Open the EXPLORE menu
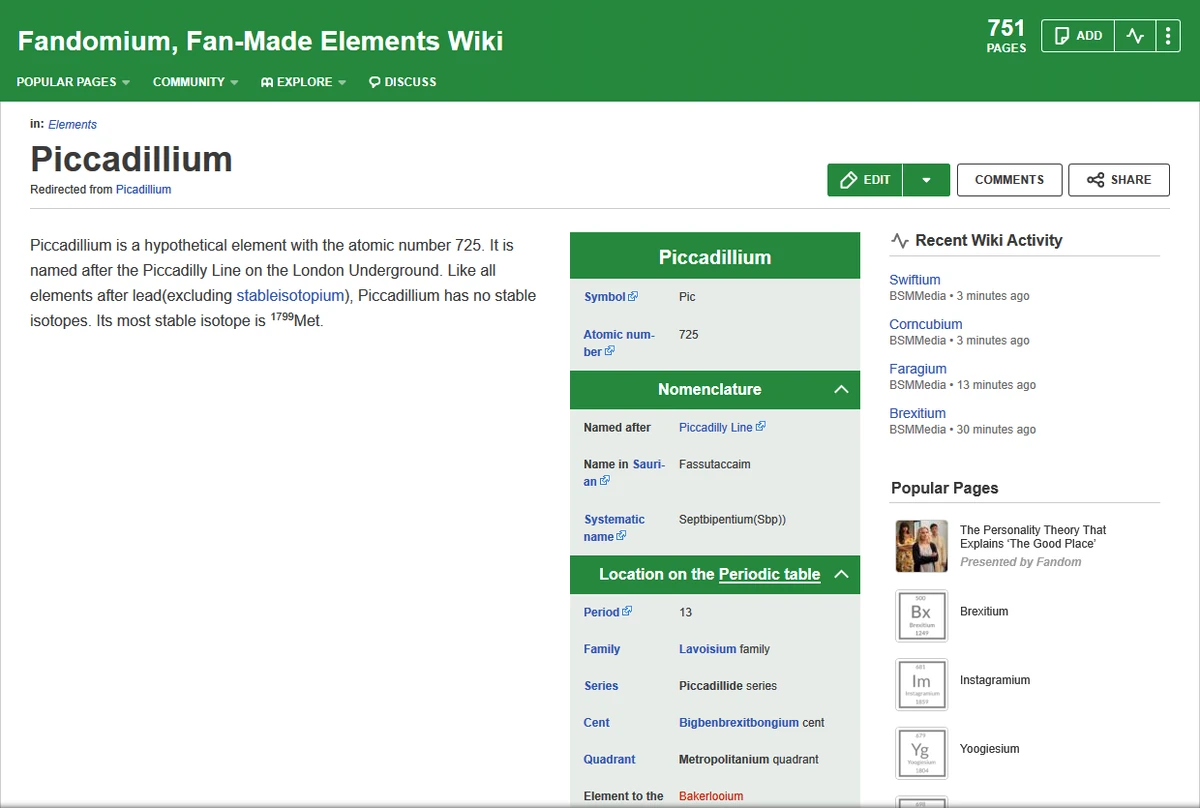 pyautogui.click(x=303, y=82)
